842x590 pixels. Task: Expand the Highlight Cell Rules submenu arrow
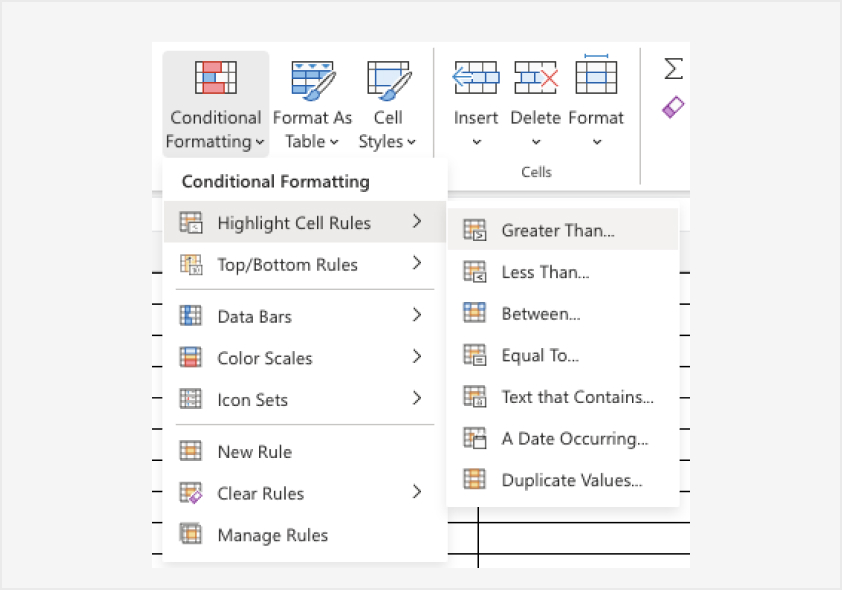(417, 221)
